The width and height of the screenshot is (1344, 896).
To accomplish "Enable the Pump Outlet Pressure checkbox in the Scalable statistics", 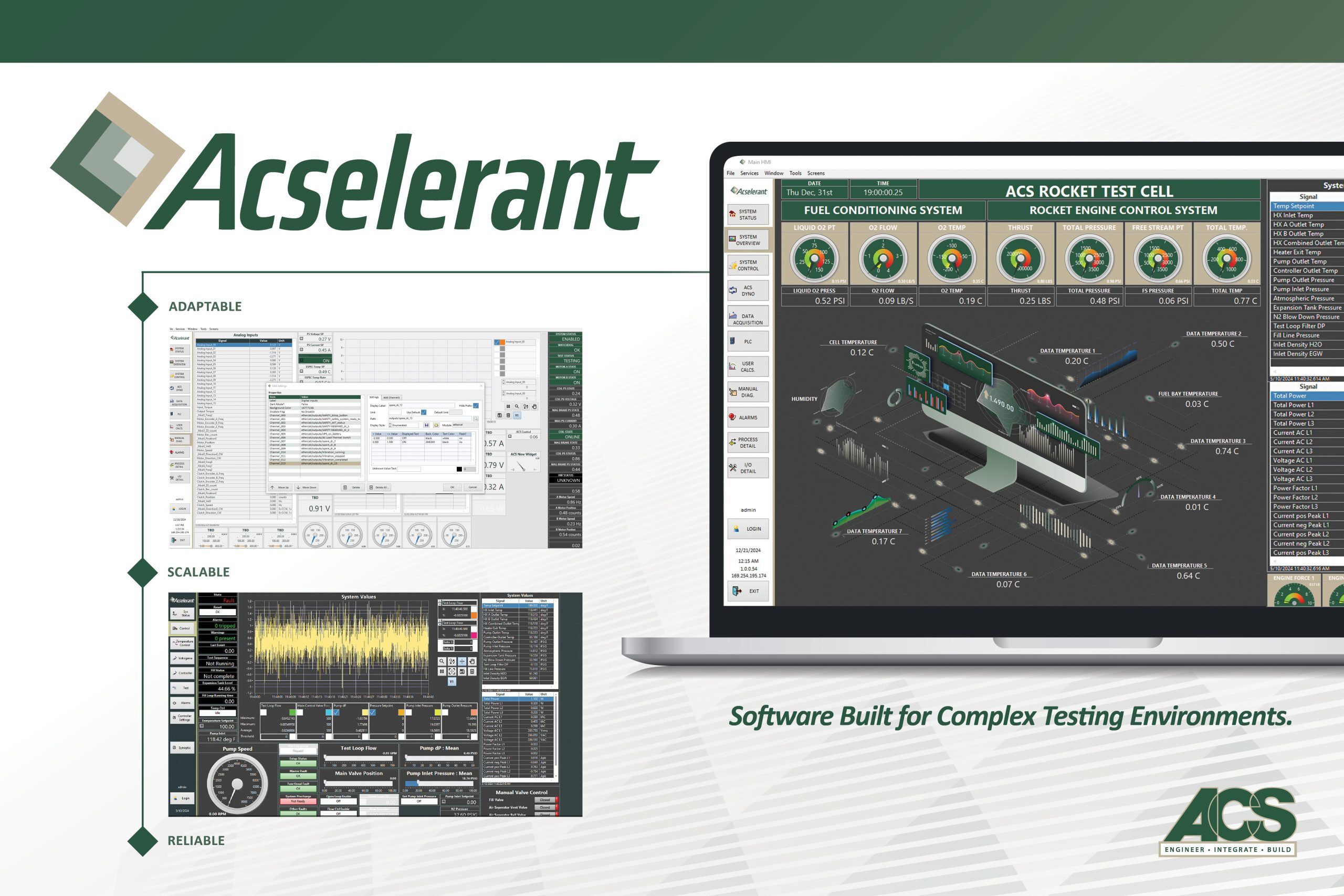I will (445, 713).
